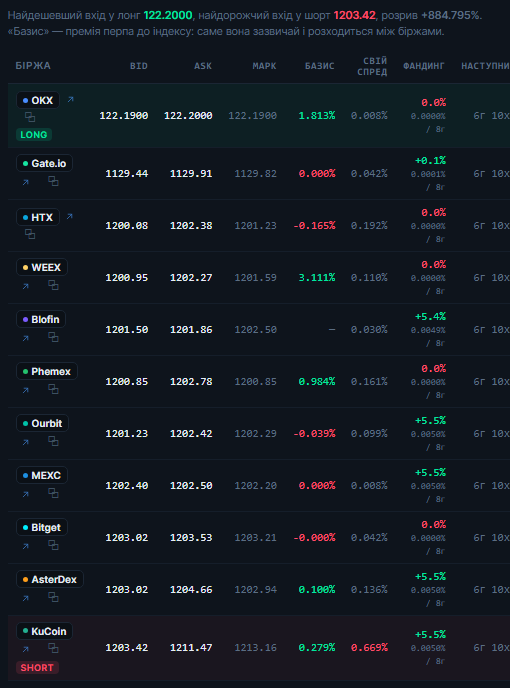Select the AsterDex exchange badge

point(50,579)
